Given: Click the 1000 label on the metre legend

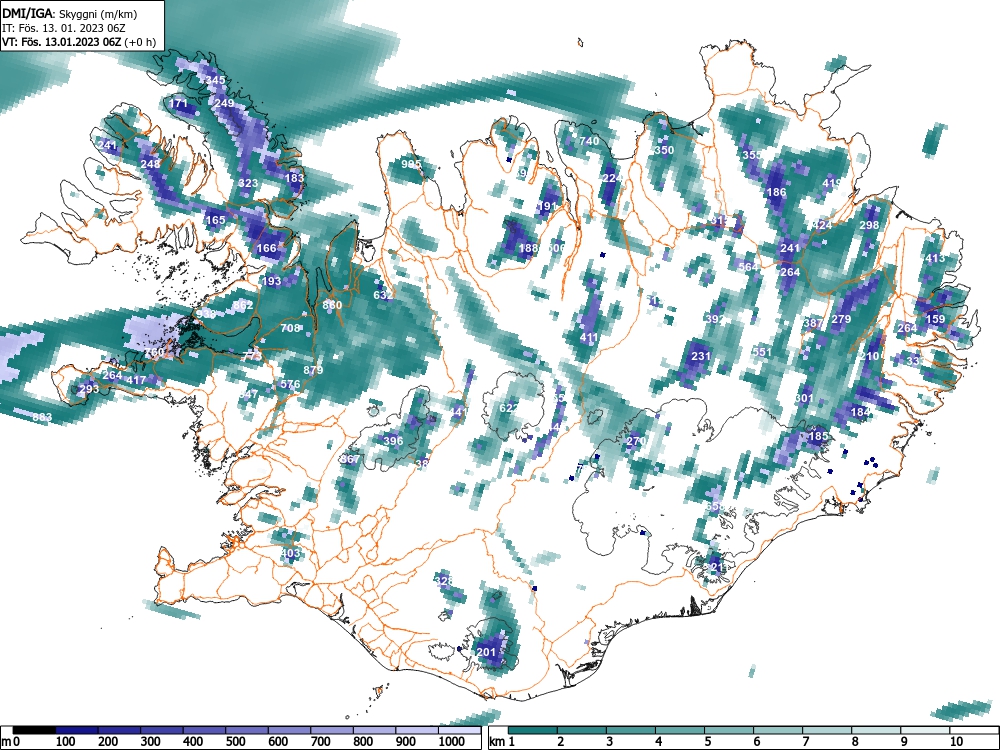Looking at the screenshot, I should pos(452,742).
